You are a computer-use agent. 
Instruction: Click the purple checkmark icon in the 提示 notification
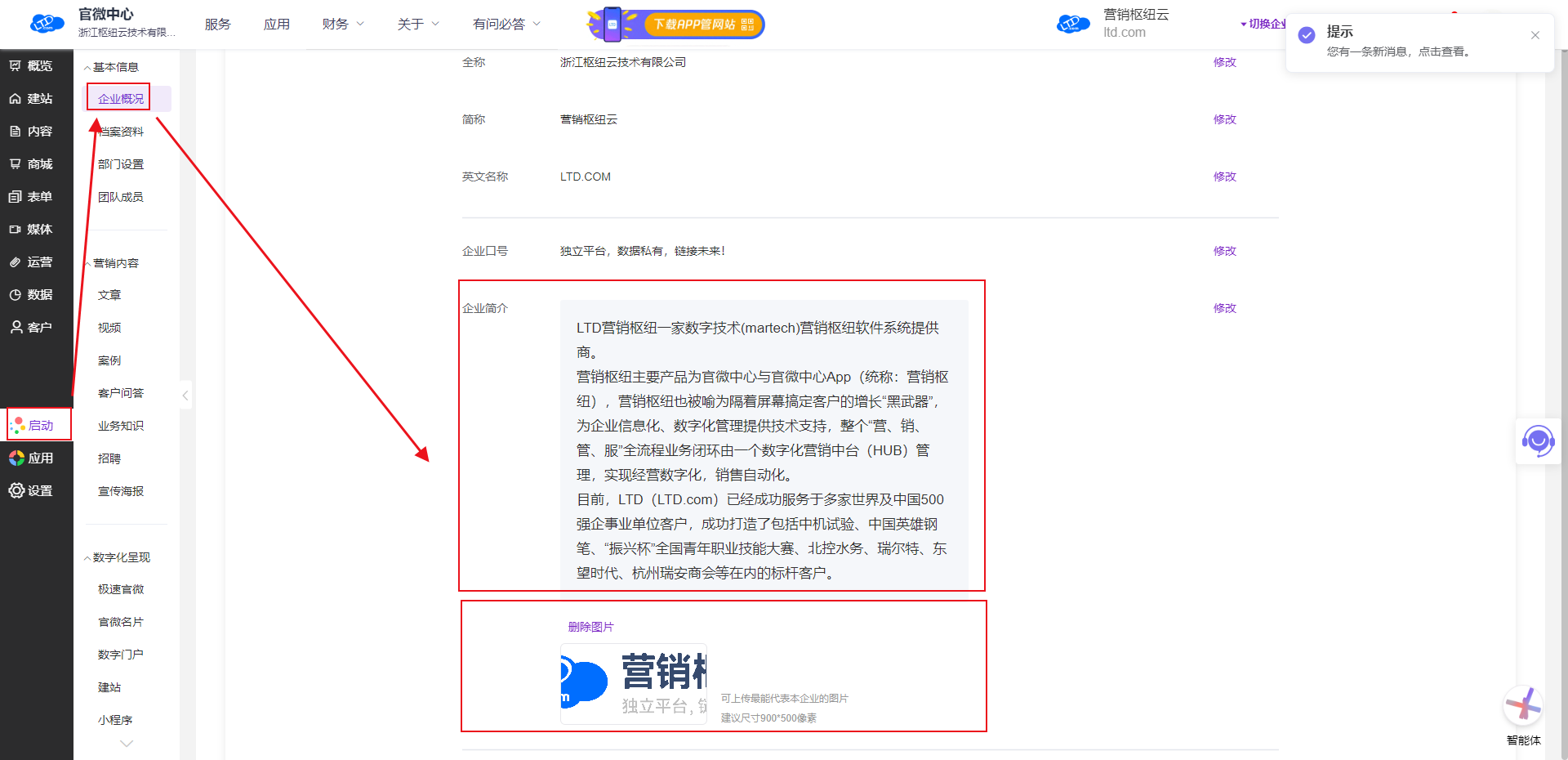pos(1307,34)
